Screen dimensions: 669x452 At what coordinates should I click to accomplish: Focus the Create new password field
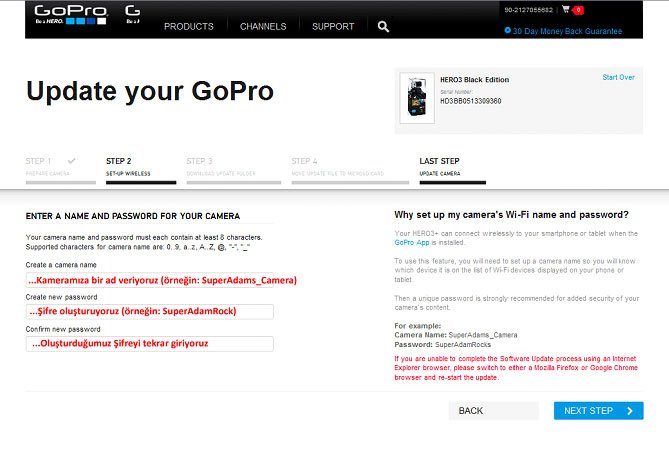point(149,312)
